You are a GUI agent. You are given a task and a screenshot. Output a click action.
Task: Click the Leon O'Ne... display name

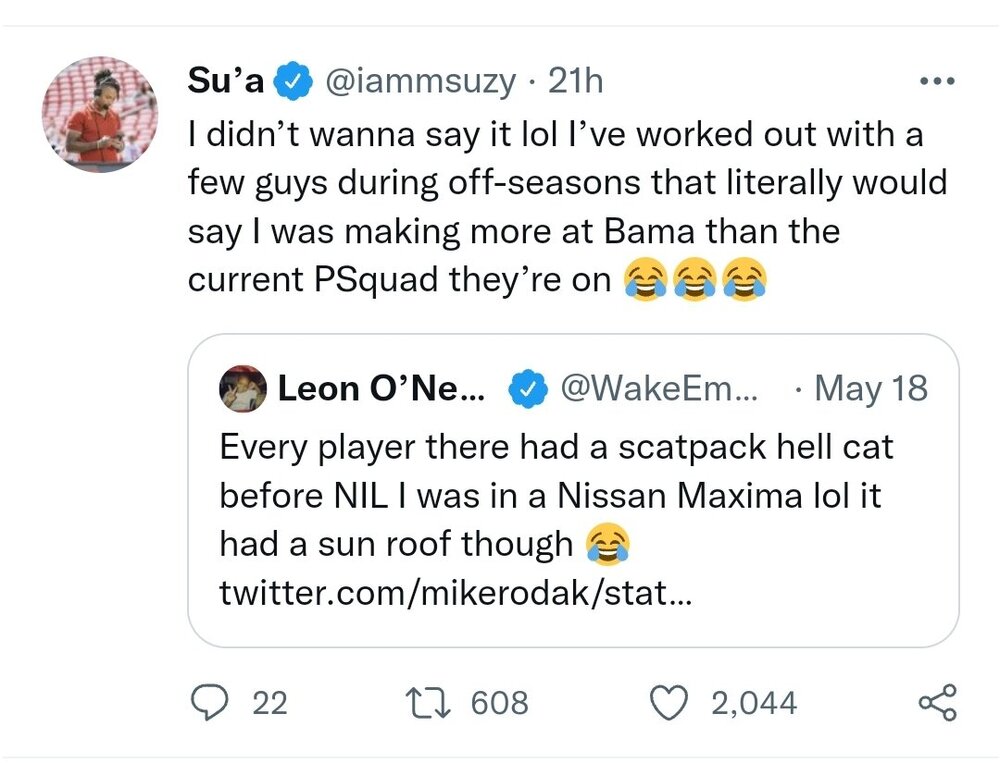[x=381, y=388]
